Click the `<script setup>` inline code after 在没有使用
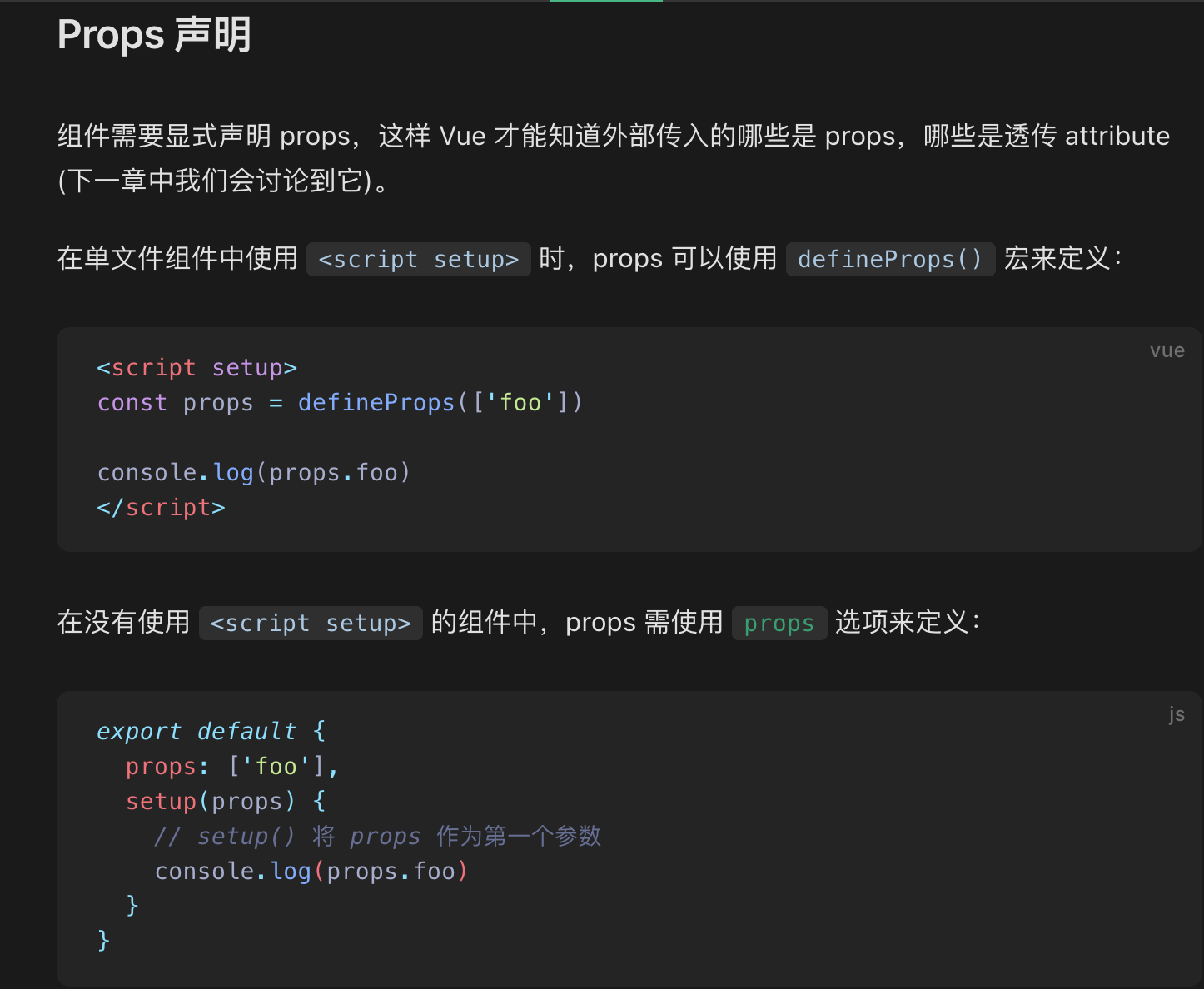The image size is (1204, 989). tap(311, 623)
